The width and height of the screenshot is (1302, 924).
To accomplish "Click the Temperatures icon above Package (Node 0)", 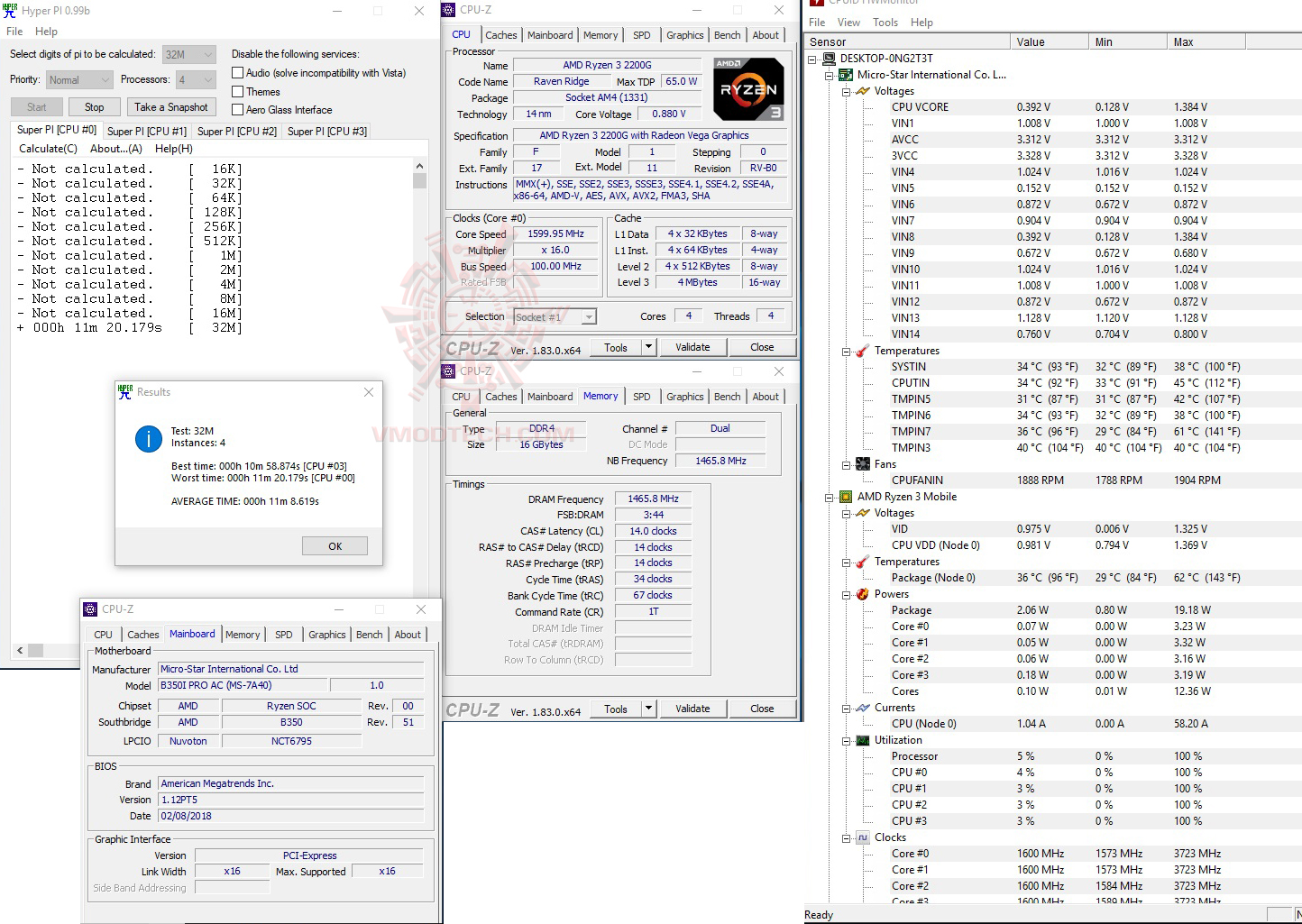I will tap(863, 562).
